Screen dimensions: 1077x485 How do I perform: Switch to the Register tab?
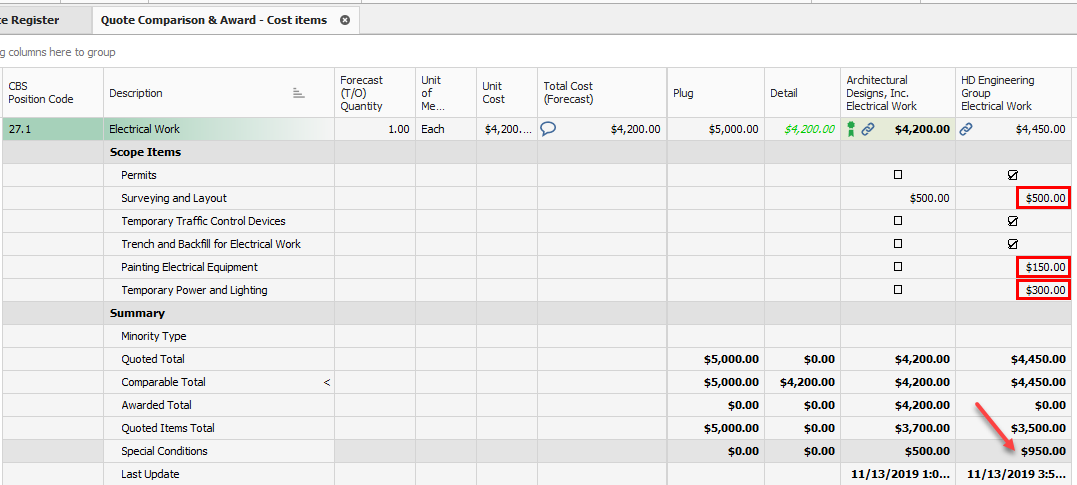(x=30, y=20)
